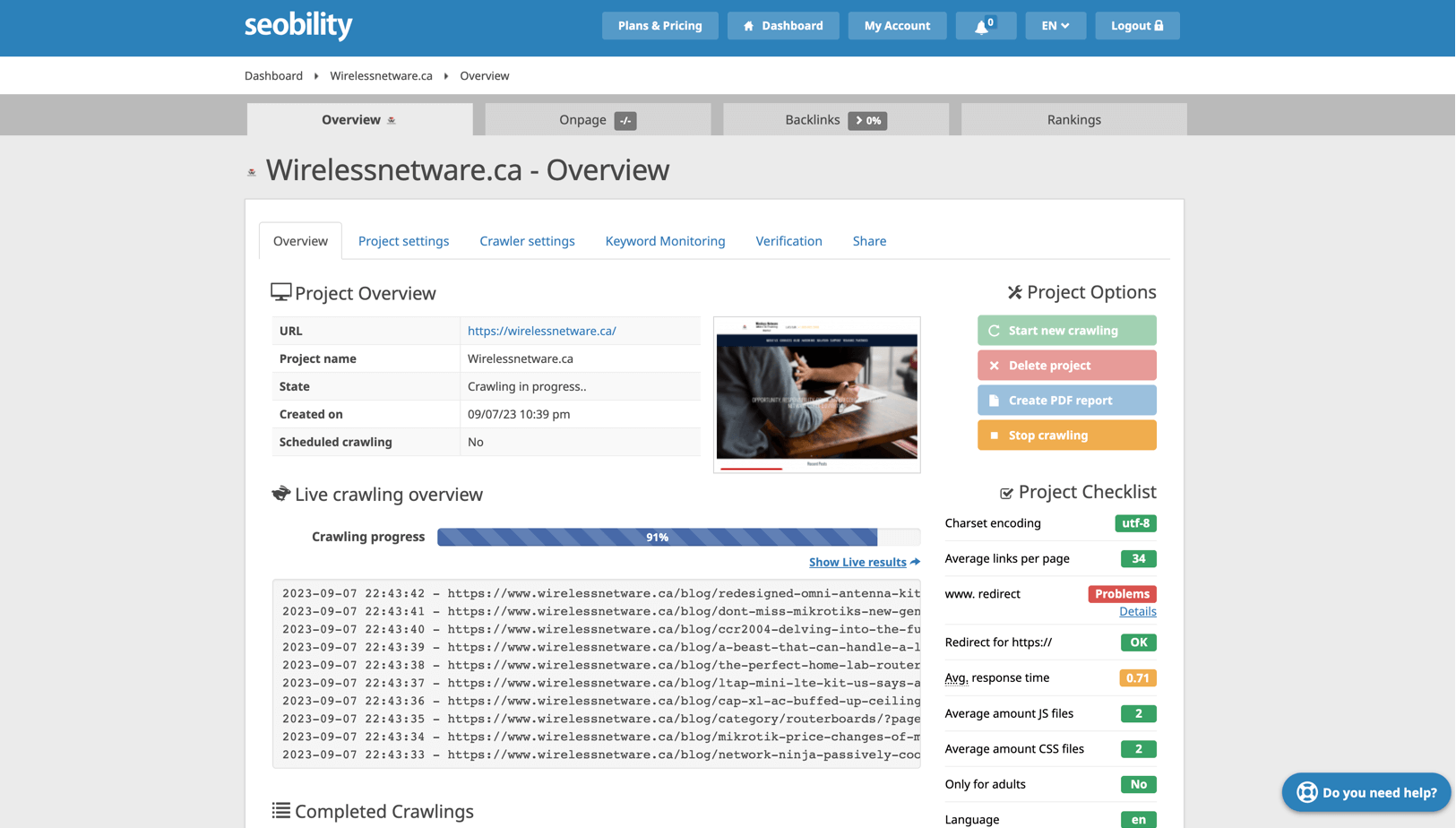Click the Dashboard home icon button
This screenshot has width=1456, height=828.
[x=782, y=26]
